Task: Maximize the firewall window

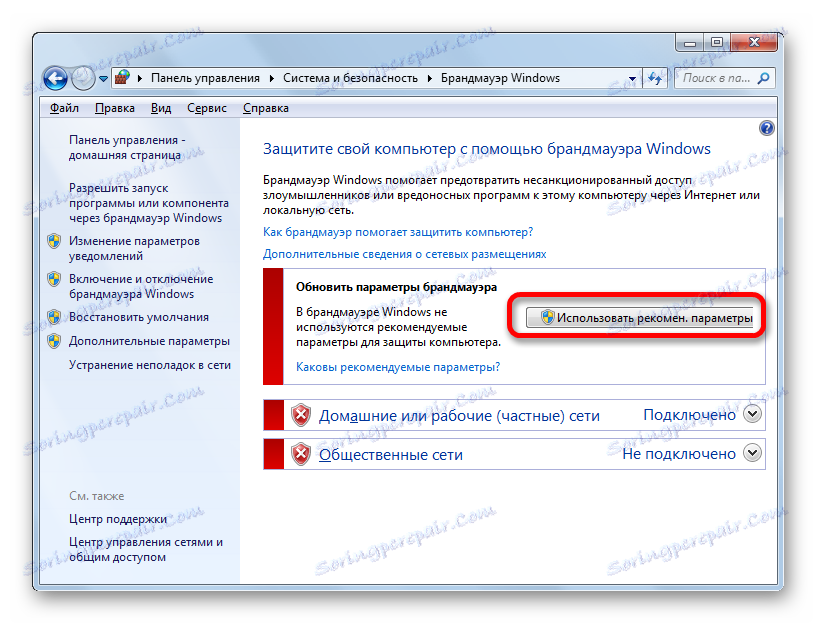Action: click(x=717, y=43)
